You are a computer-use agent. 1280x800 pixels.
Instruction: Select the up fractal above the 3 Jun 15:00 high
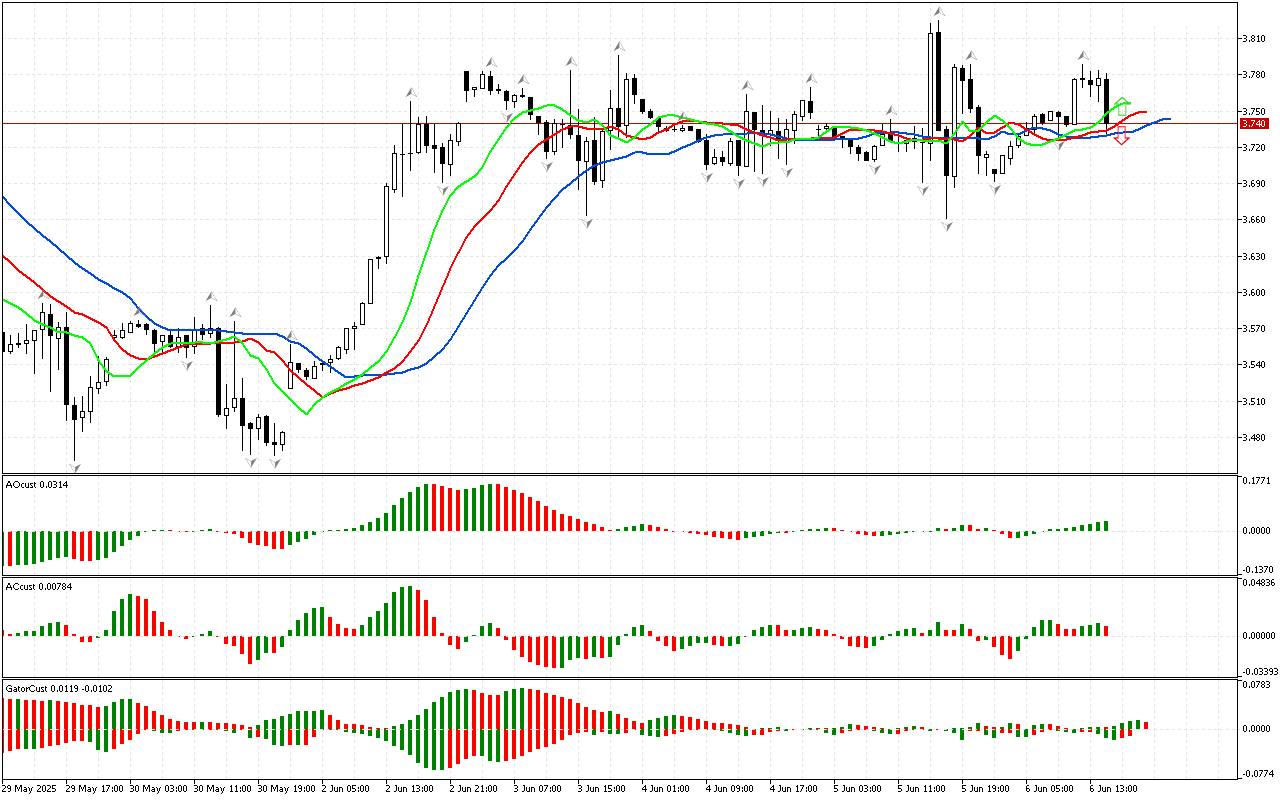[620, 46]
